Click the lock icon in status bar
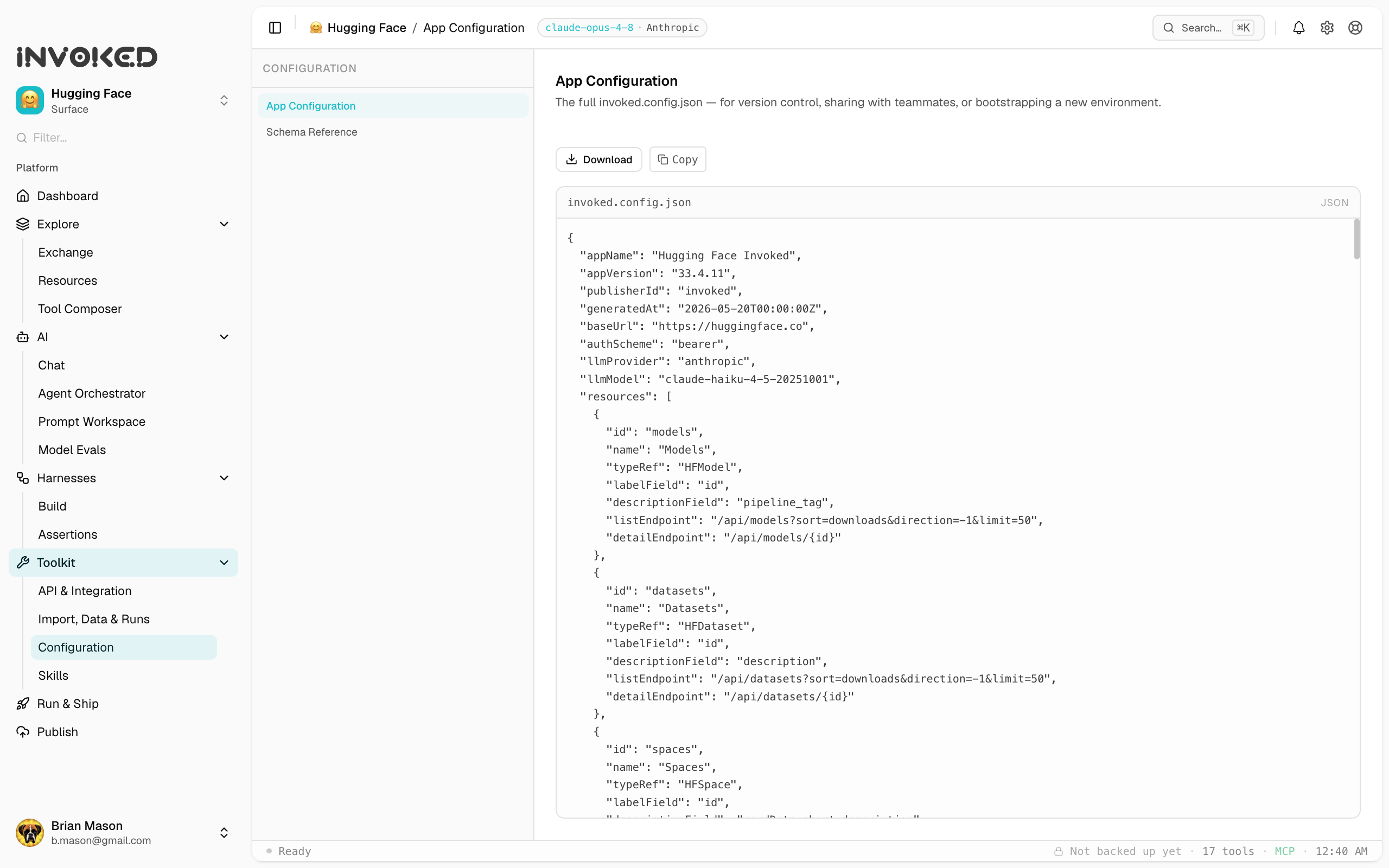Screen dimensions: 1389x868 [x=1058, y=851]
